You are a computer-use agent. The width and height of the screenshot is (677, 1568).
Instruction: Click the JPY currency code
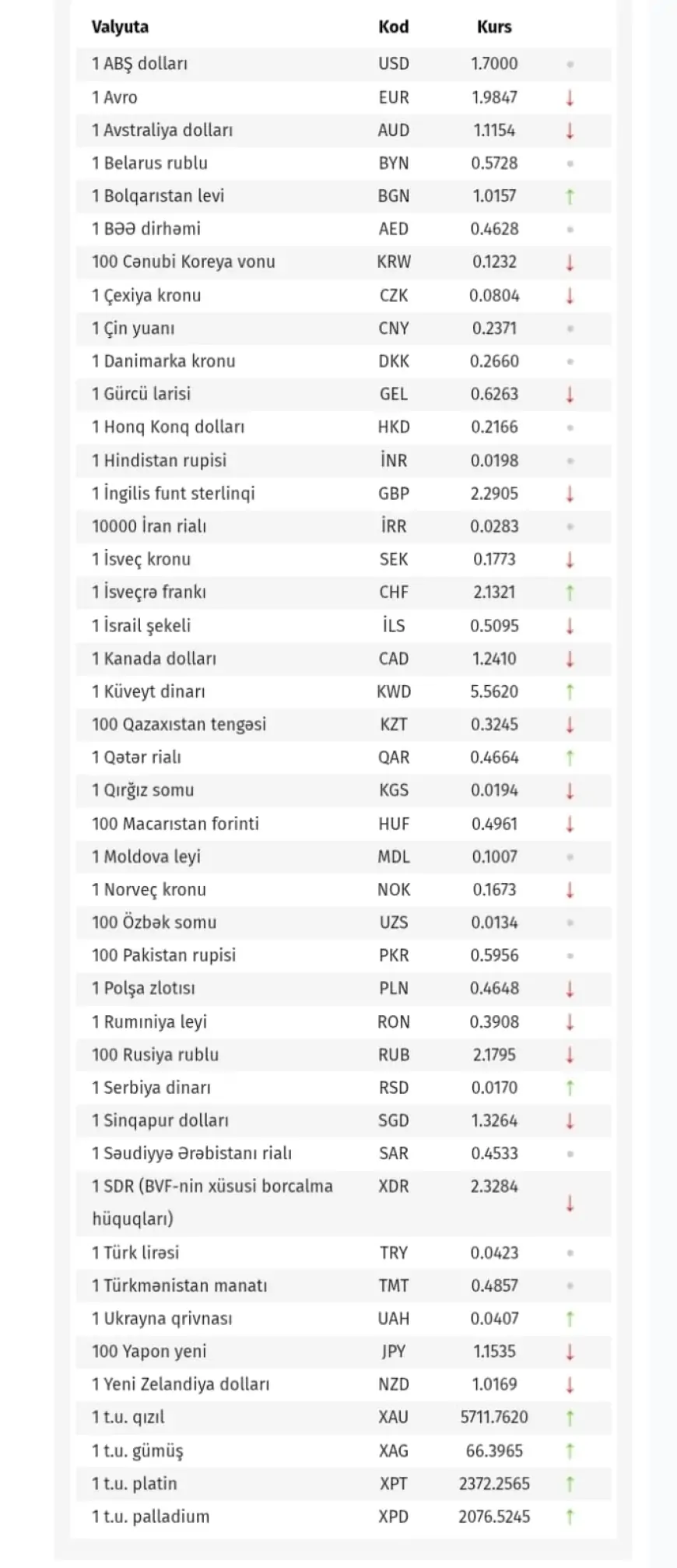pos(393,1352)
